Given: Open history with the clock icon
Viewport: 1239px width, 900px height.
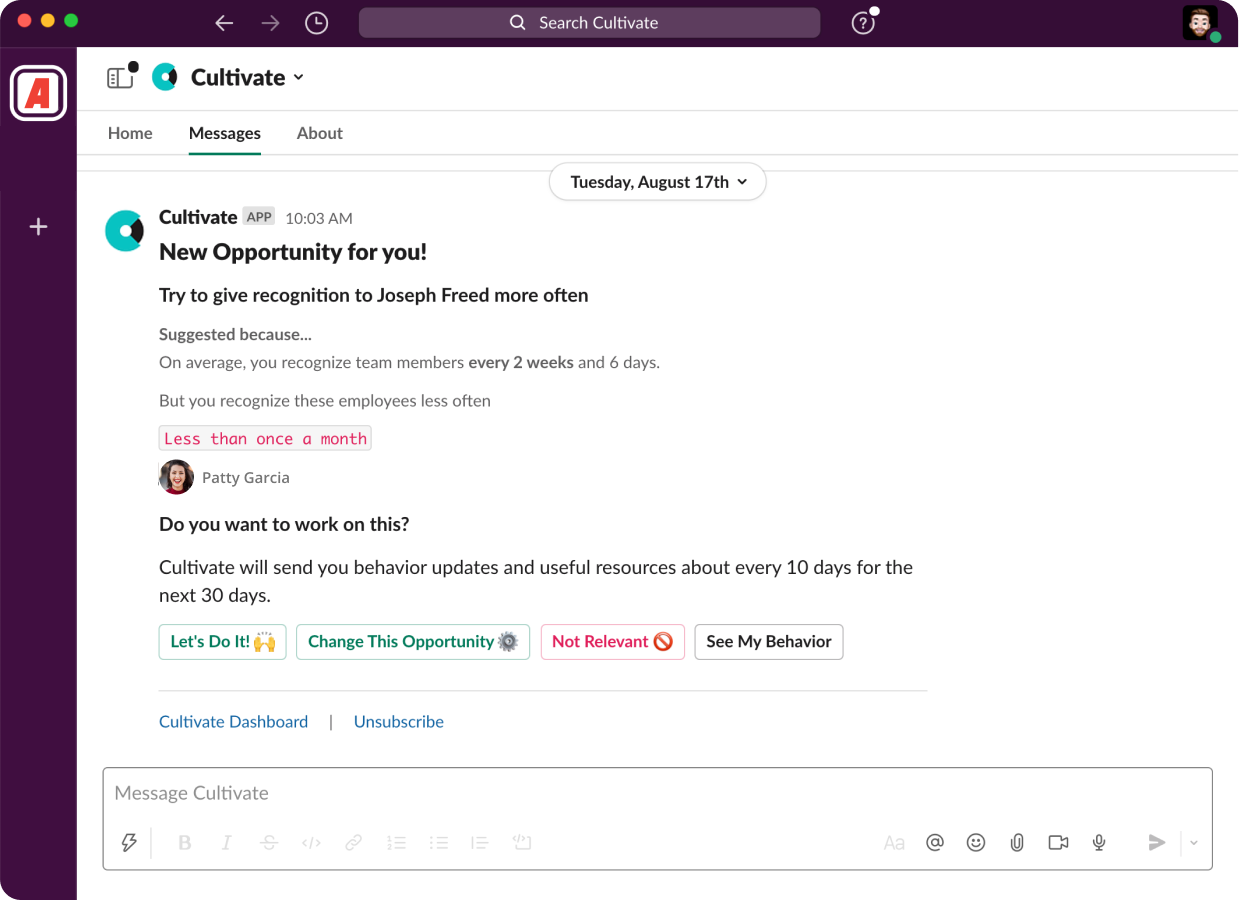Looking at the screenshot, I should [316, 22].
